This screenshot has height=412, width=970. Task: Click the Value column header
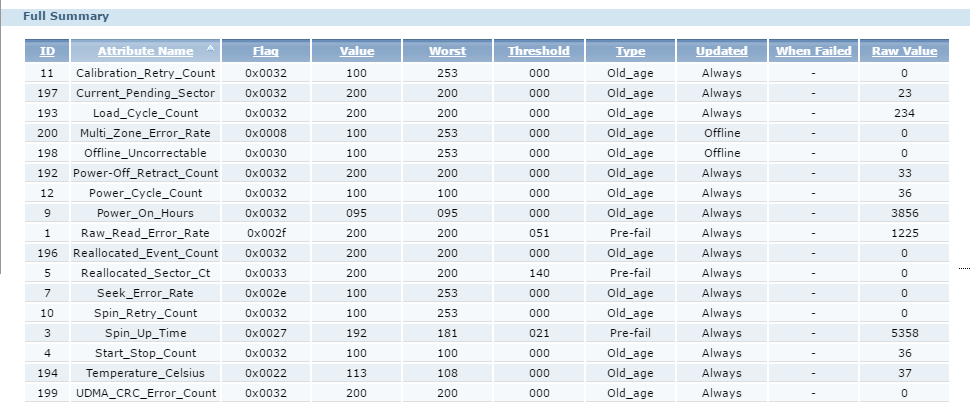click(x=356, y=51)
